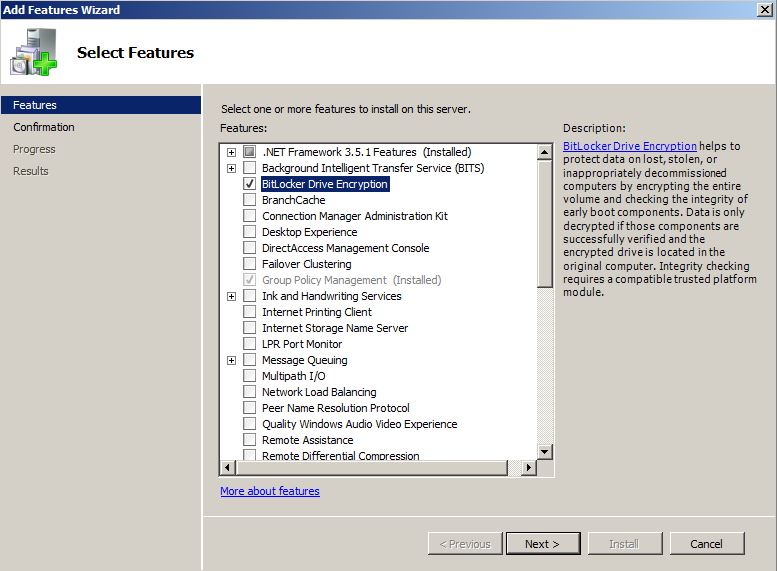The image size is (777, 571).
Task: Enable the Remote Assistance checkbox
Action: pos(250,440)
